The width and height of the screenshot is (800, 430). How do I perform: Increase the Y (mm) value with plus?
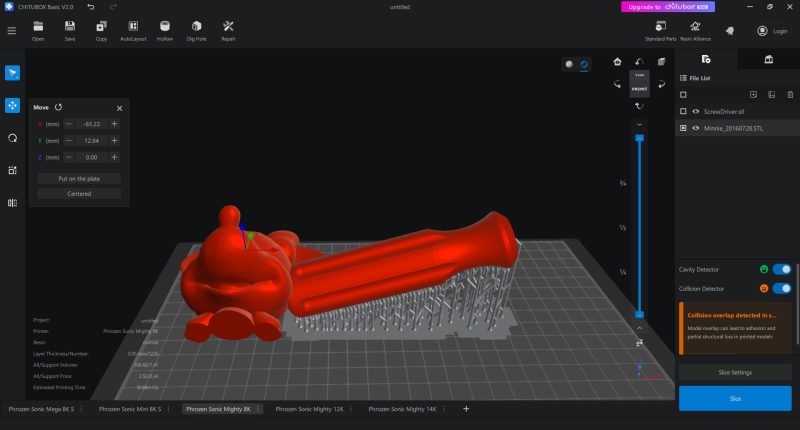(114, 141)
